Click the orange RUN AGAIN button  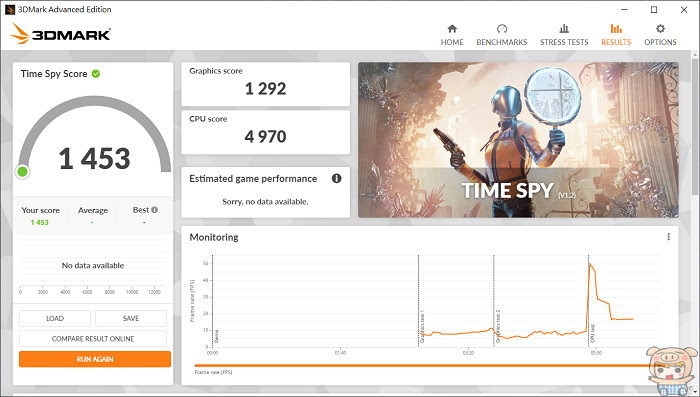point(95,359)
